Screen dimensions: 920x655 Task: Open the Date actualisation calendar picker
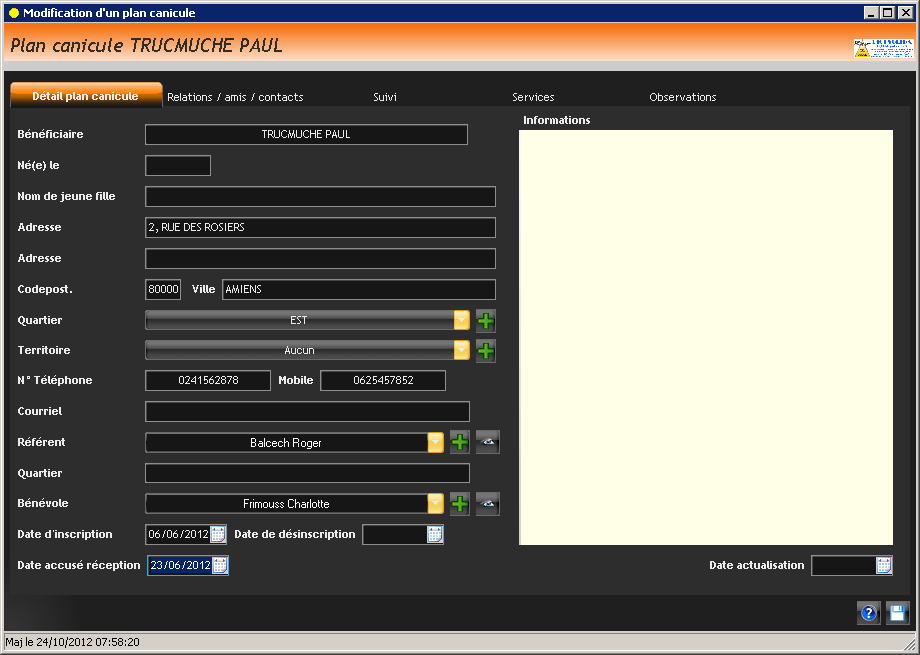(x=884, y=565)
